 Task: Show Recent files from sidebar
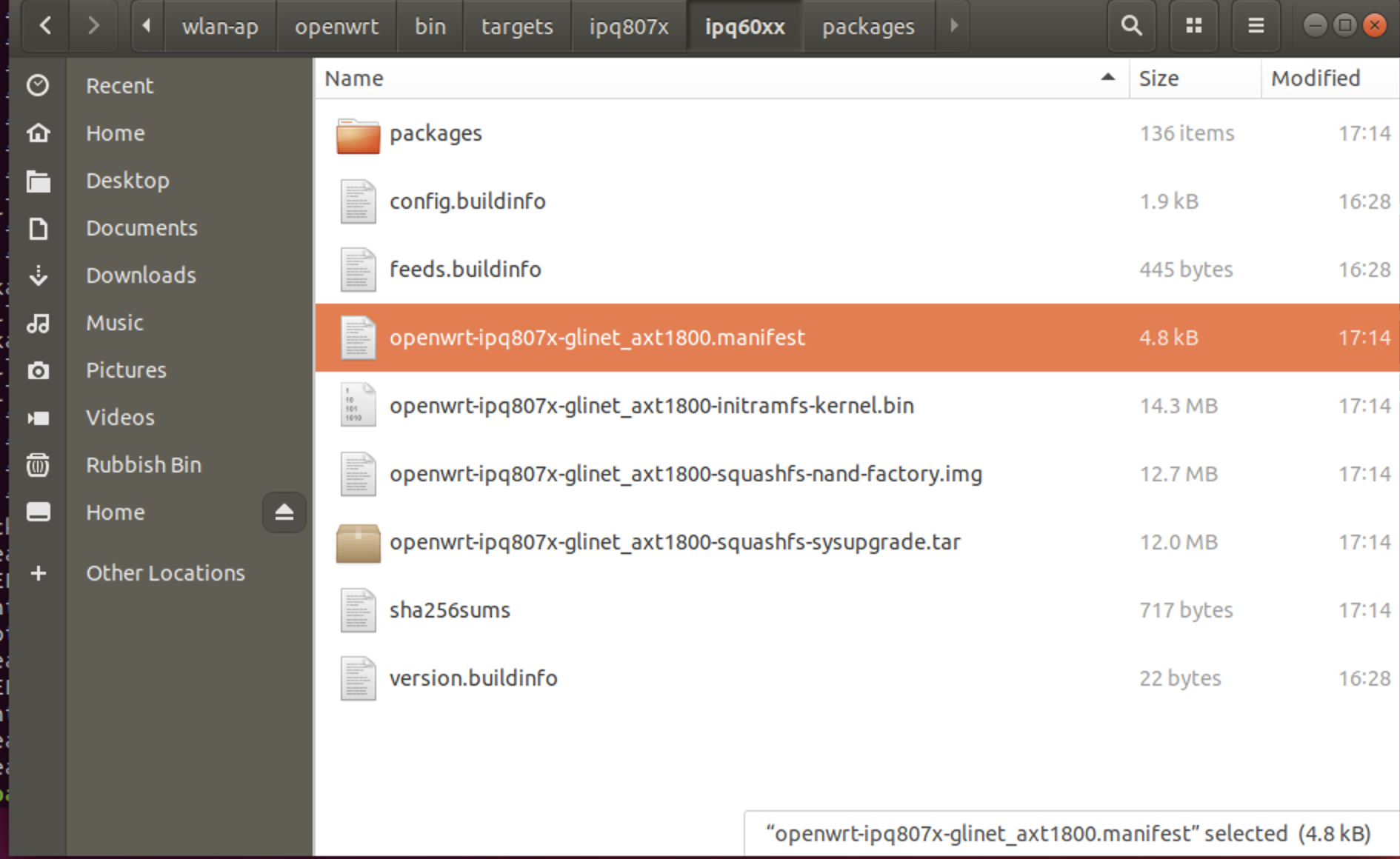point(119,85)
